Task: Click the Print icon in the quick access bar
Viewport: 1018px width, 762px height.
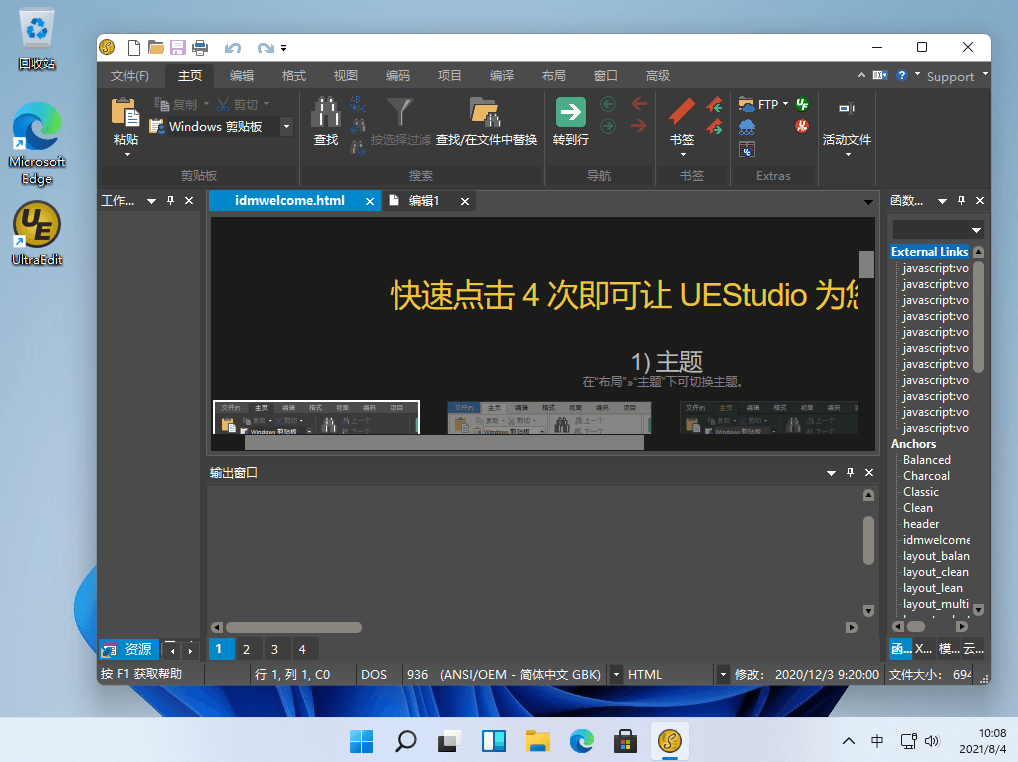Action: click(200, 47)
